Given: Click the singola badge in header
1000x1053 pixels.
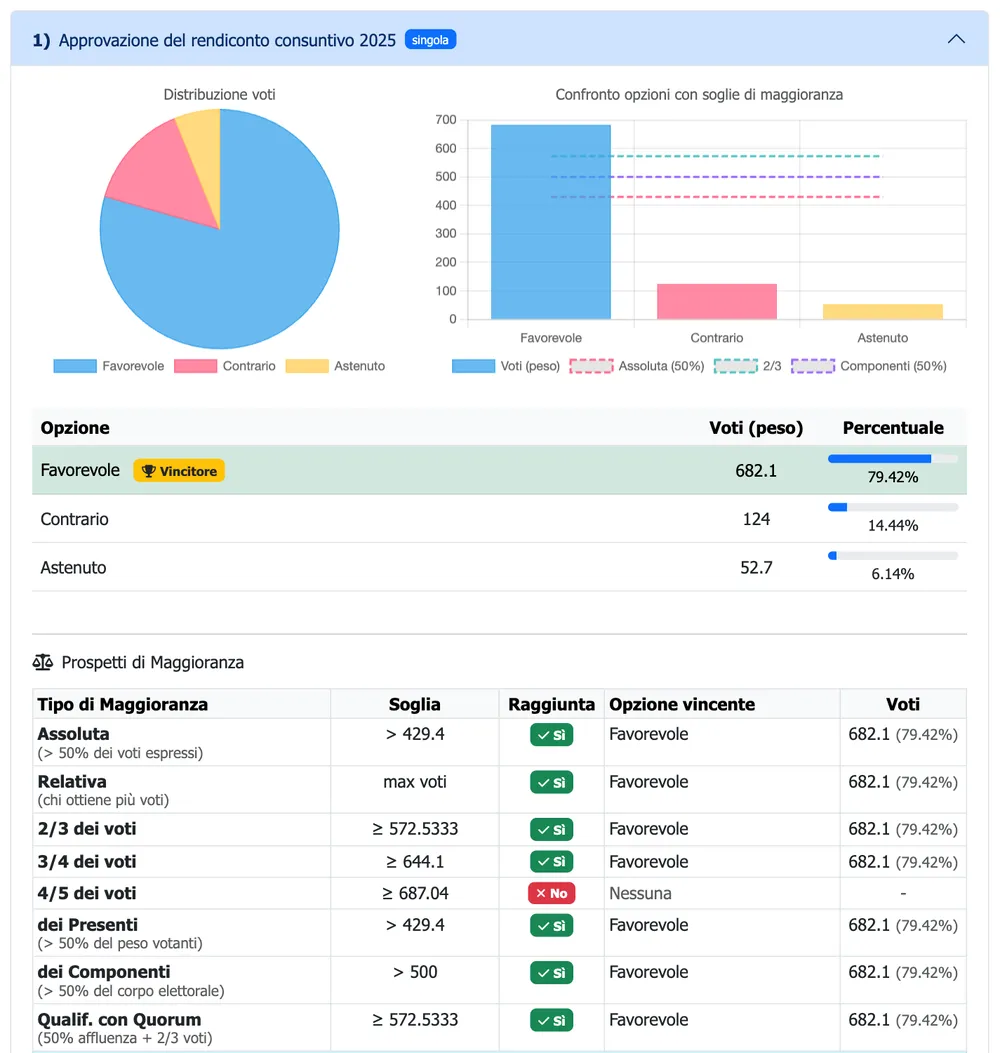Looking at the screenshot, I should 430,40.
